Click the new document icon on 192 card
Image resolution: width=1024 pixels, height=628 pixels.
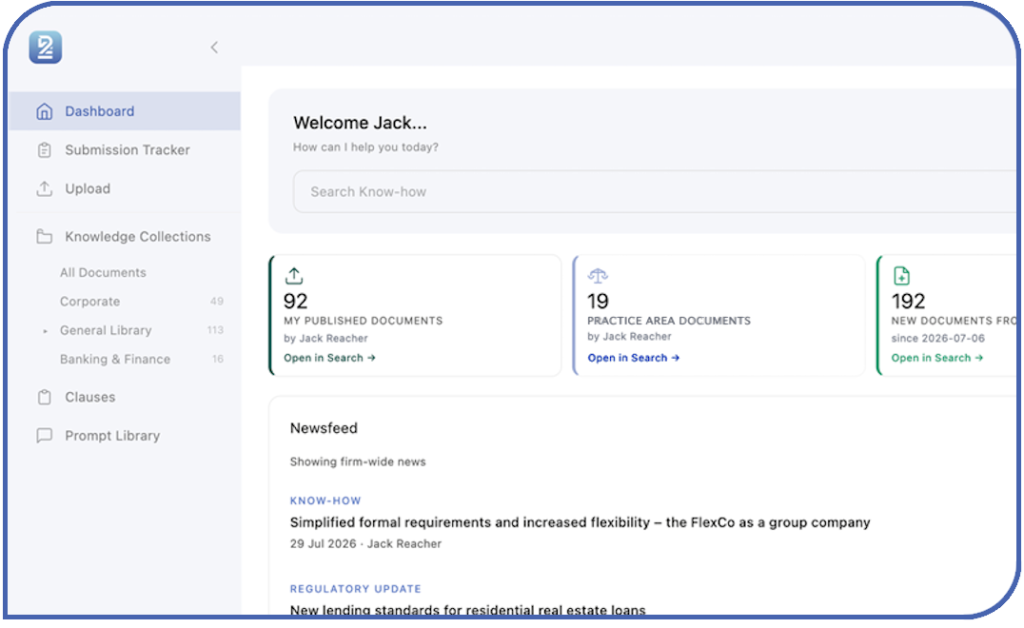[x=901, y=276]
